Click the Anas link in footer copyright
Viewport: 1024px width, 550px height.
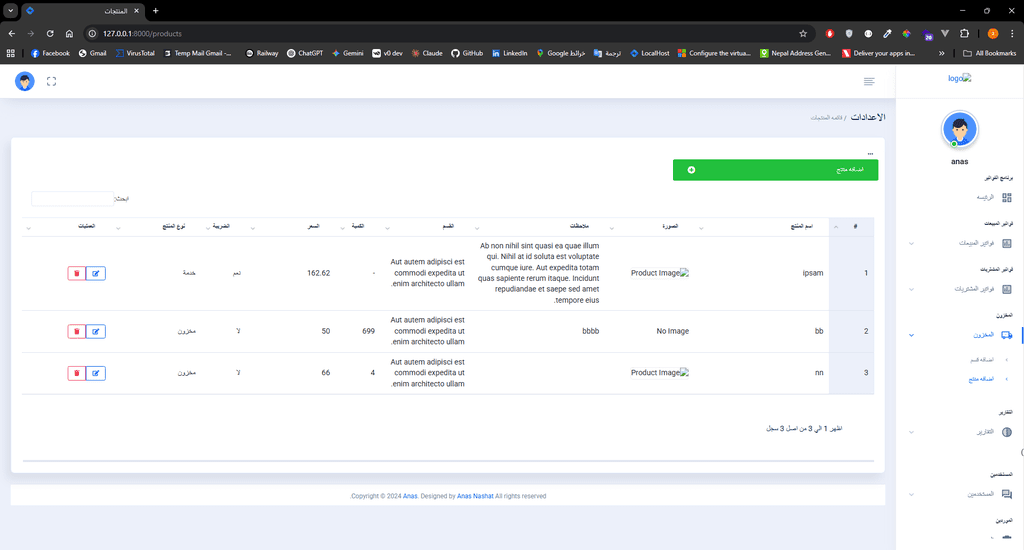coord(410,496)
